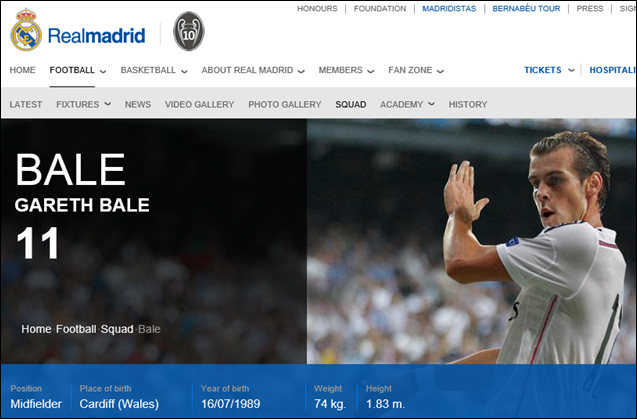Image resolution: width=637 pixels, height=419 pixels.
Task: Open the Honours link
Action: [317, 9]
